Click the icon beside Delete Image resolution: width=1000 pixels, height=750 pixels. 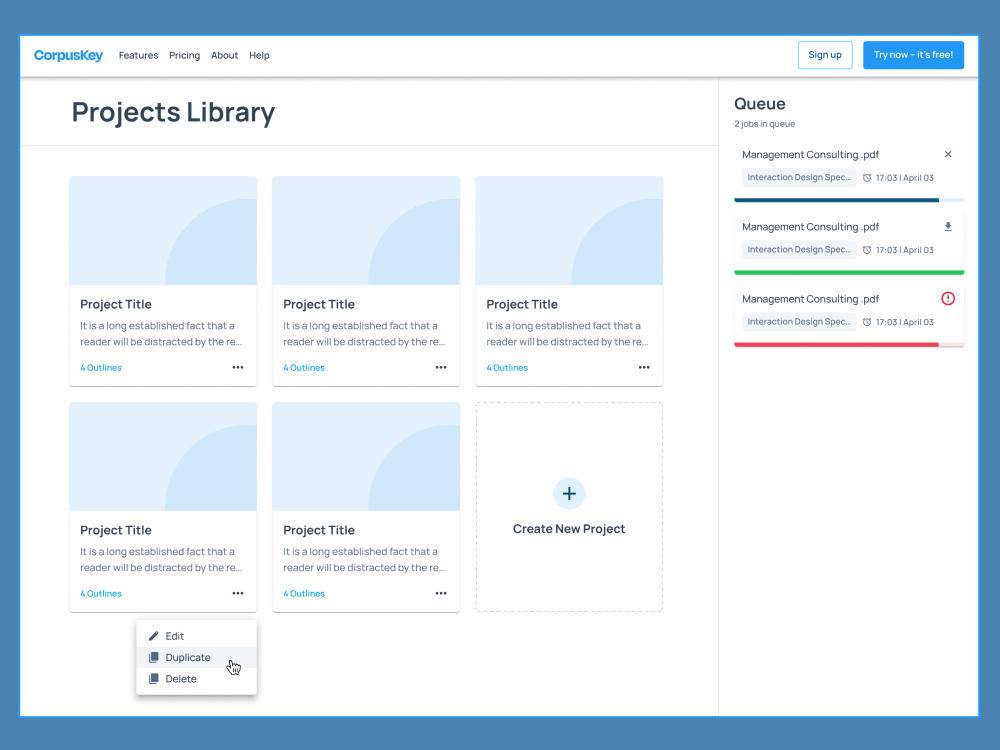pos(153,679)
